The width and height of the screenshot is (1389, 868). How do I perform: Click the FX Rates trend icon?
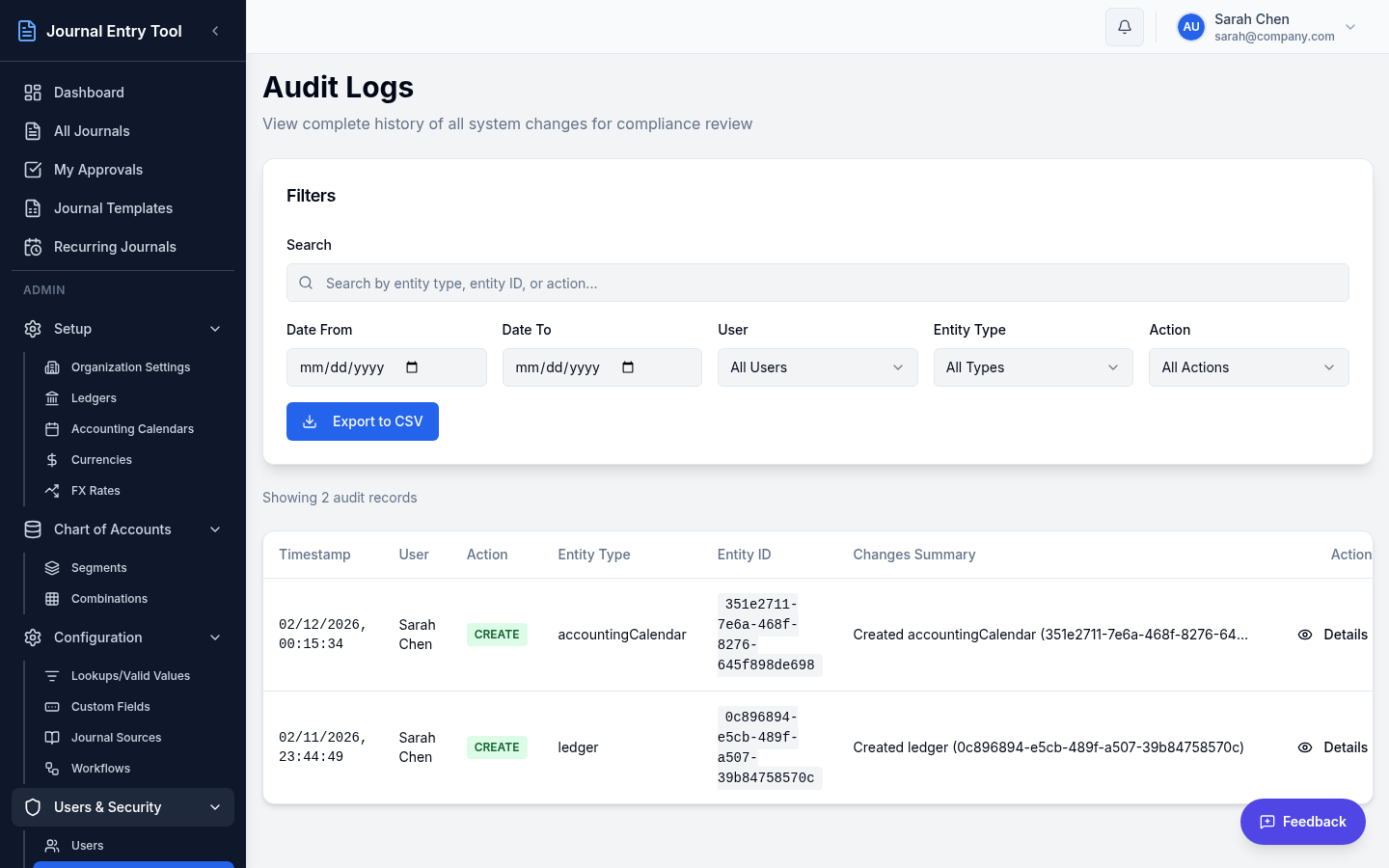tap(52, 491)
